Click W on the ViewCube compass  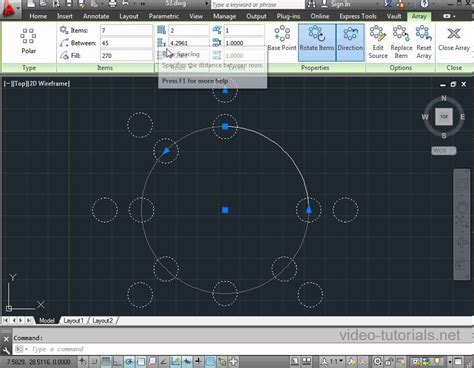425,117
